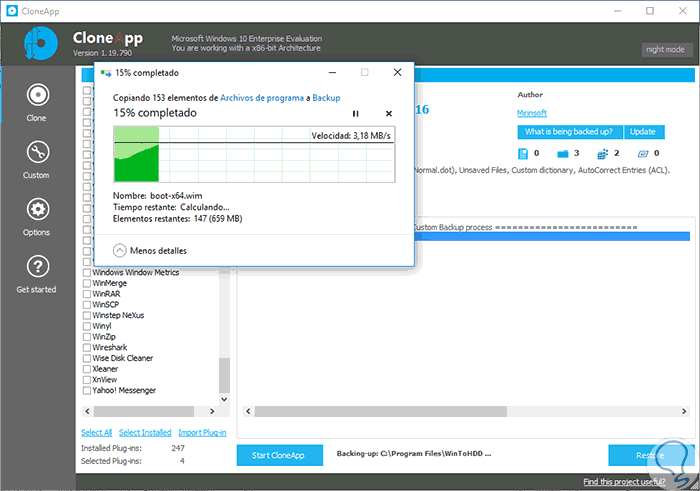Click the Installed Plug-ins count 247
The width and height of the screenshot is (700, 491).
click(x=178, y=448)
